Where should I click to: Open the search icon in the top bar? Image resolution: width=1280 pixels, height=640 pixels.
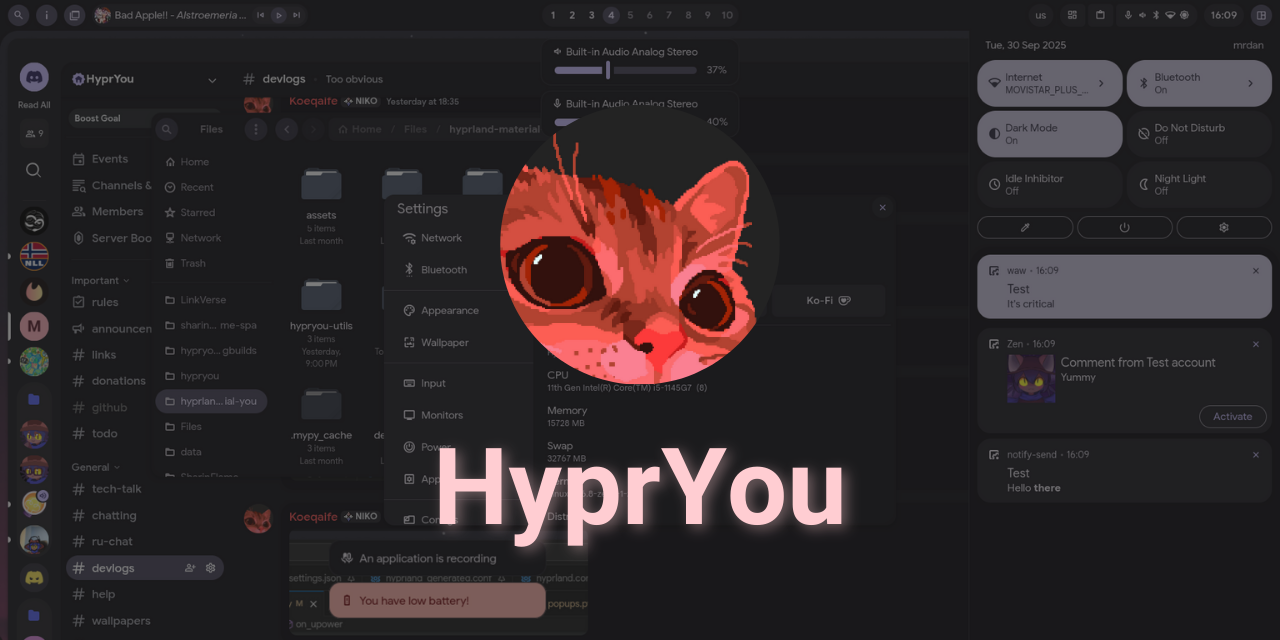point(21,15)
